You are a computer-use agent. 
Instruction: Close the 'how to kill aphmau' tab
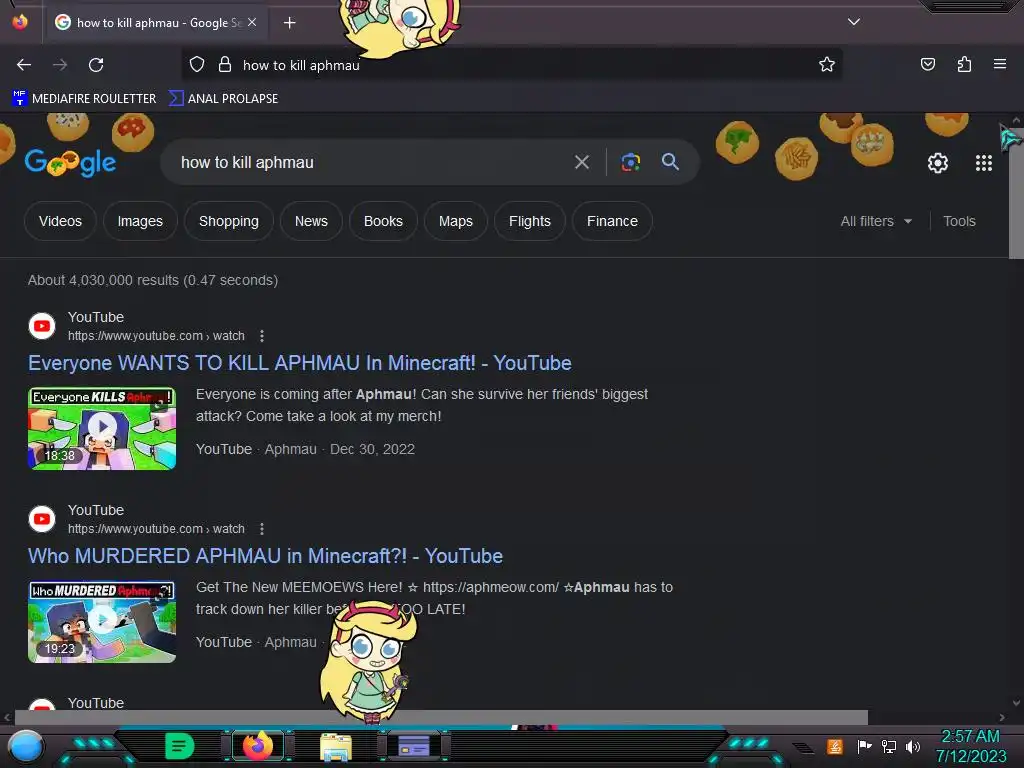[x=252, y=22]
